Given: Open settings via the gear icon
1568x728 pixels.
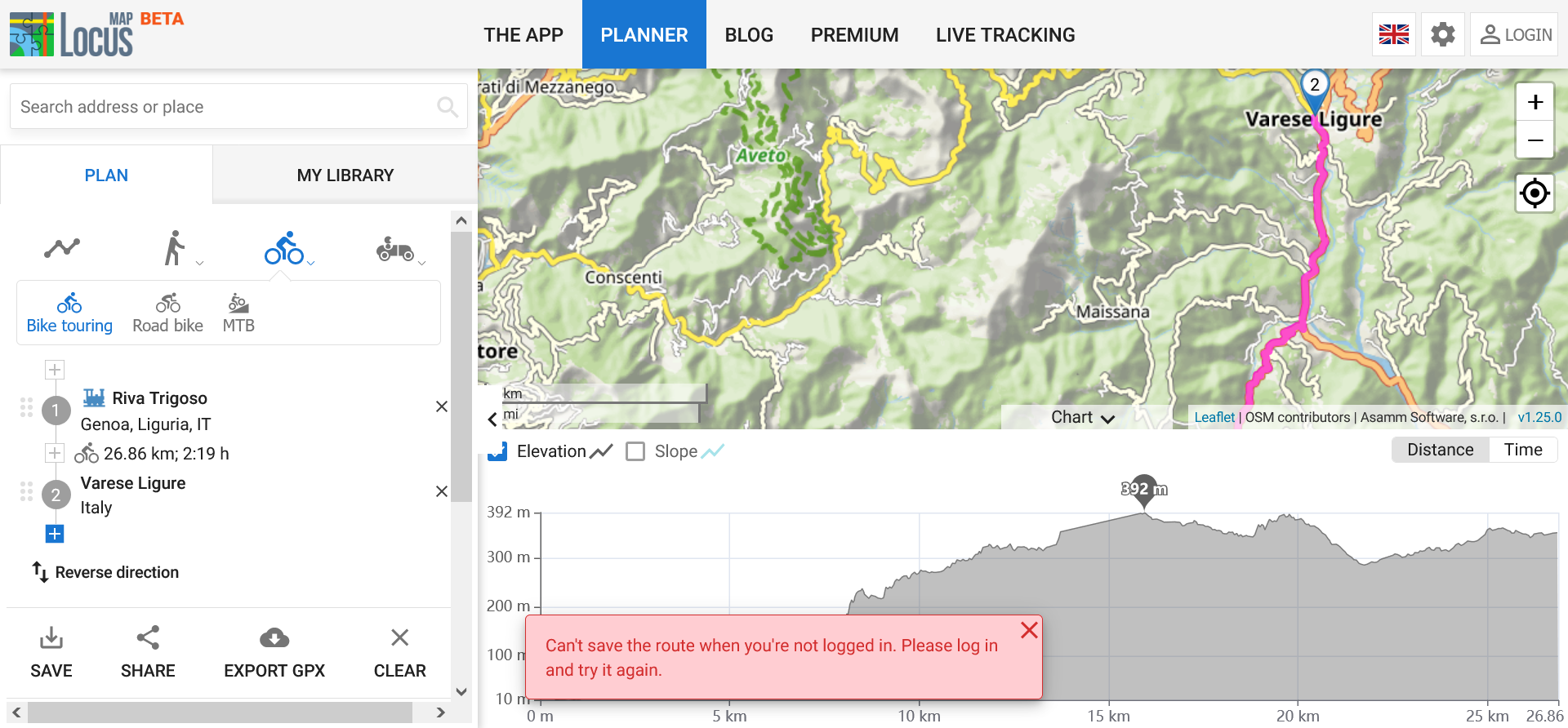Looking at the screenshot, I should [1443, 35].
